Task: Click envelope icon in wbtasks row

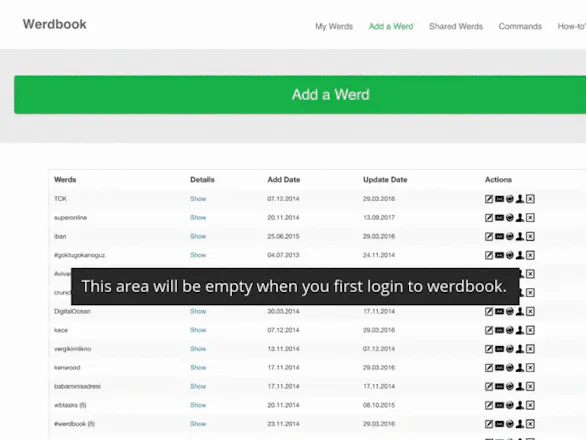Action: [499, 405]
